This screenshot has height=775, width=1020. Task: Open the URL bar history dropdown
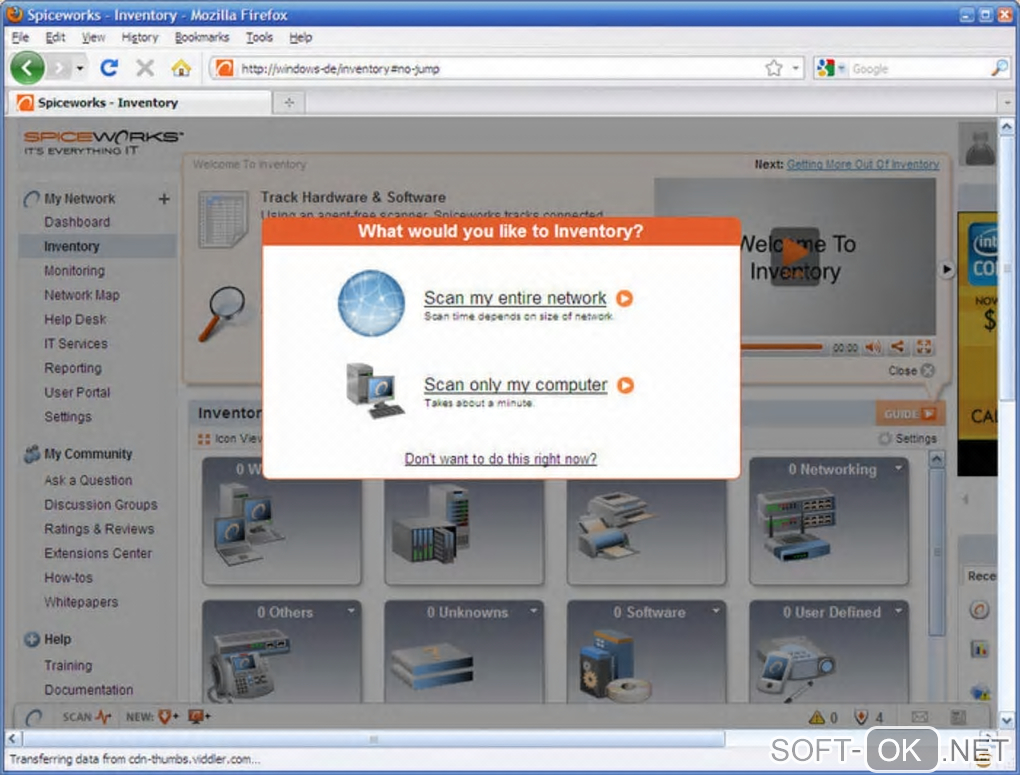(795, 68)
